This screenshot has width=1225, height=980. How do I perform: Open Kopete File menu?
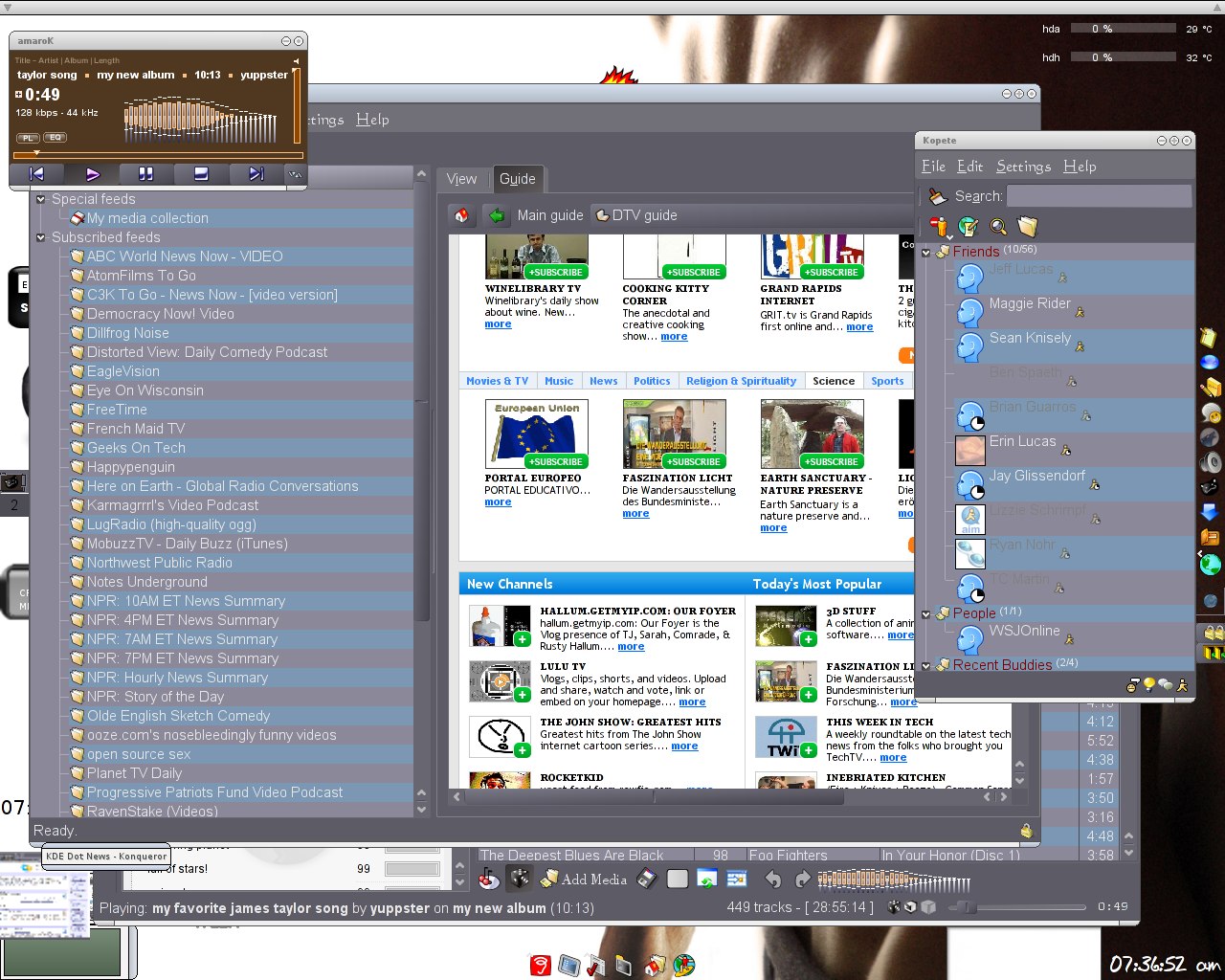coord(934,167)
